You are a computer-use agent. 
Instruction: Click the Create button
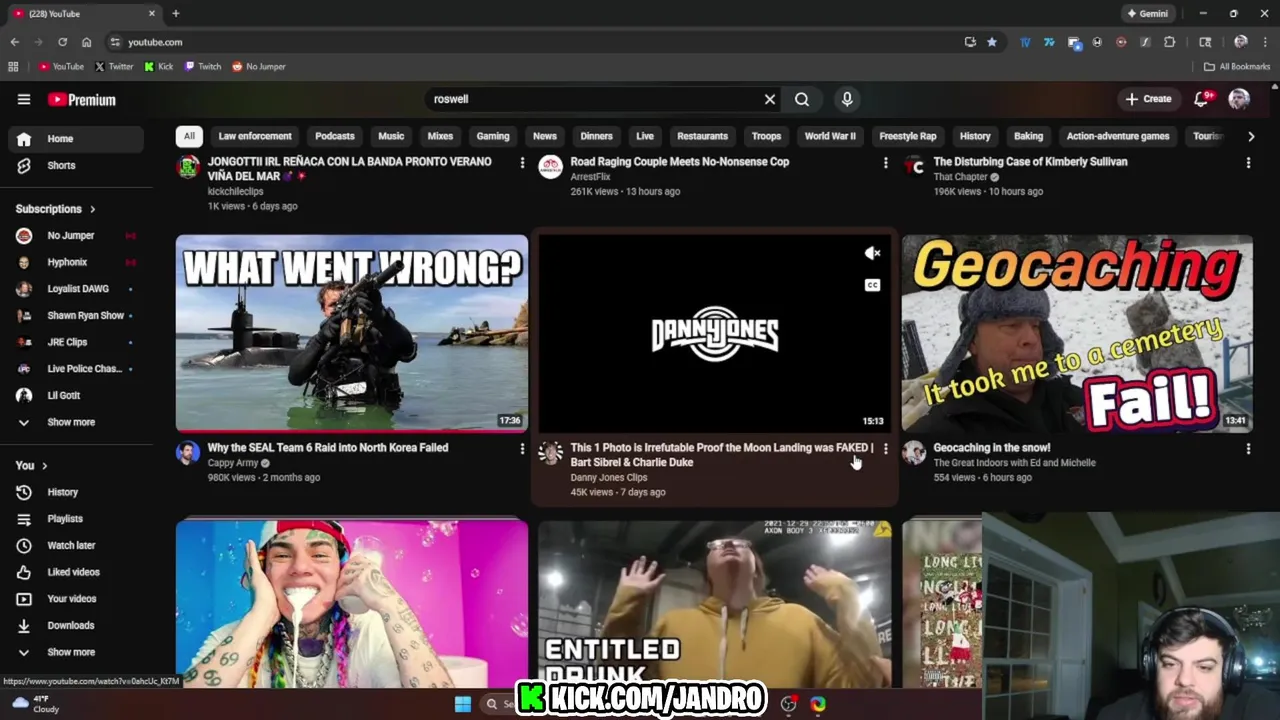pyautogui.click(x=1148, y=99)
